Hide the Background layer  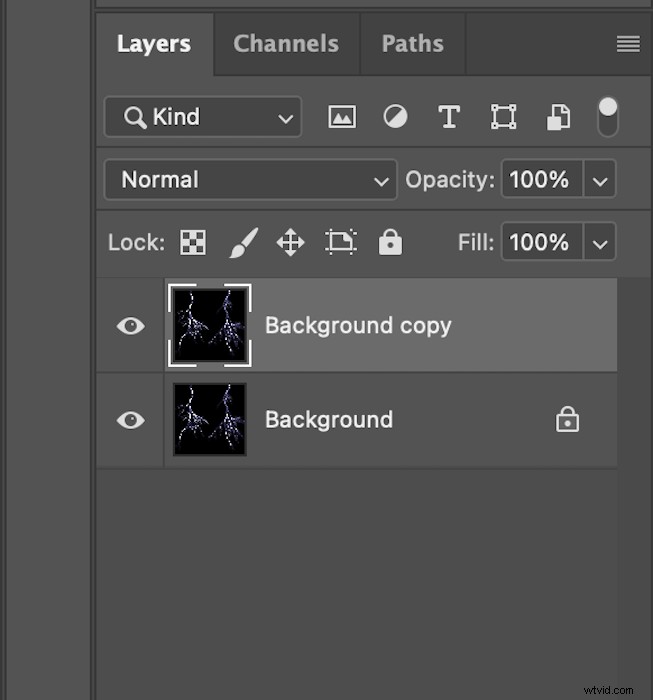131,420
